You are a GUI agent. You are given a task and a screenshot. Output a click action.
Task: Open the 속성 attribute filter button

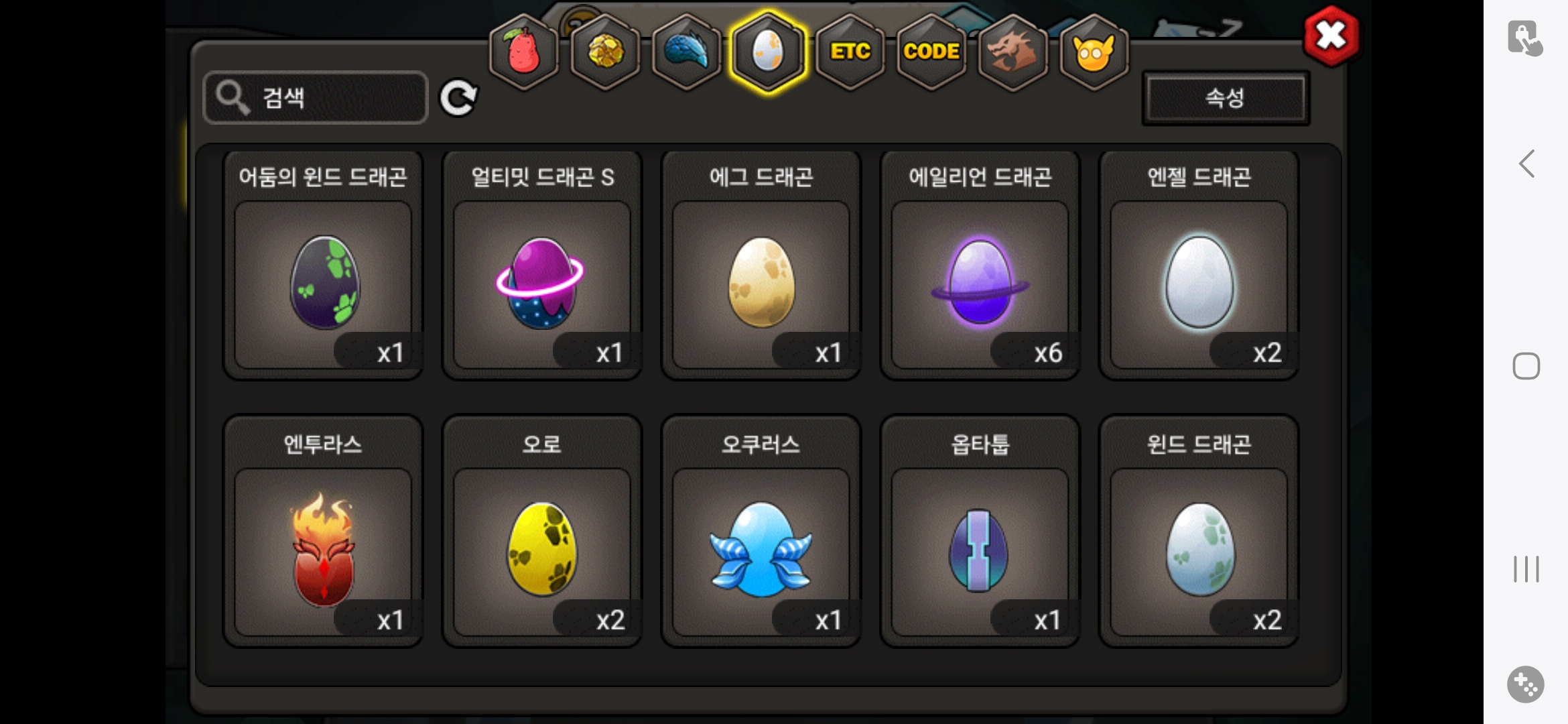tap(1226, 98)
